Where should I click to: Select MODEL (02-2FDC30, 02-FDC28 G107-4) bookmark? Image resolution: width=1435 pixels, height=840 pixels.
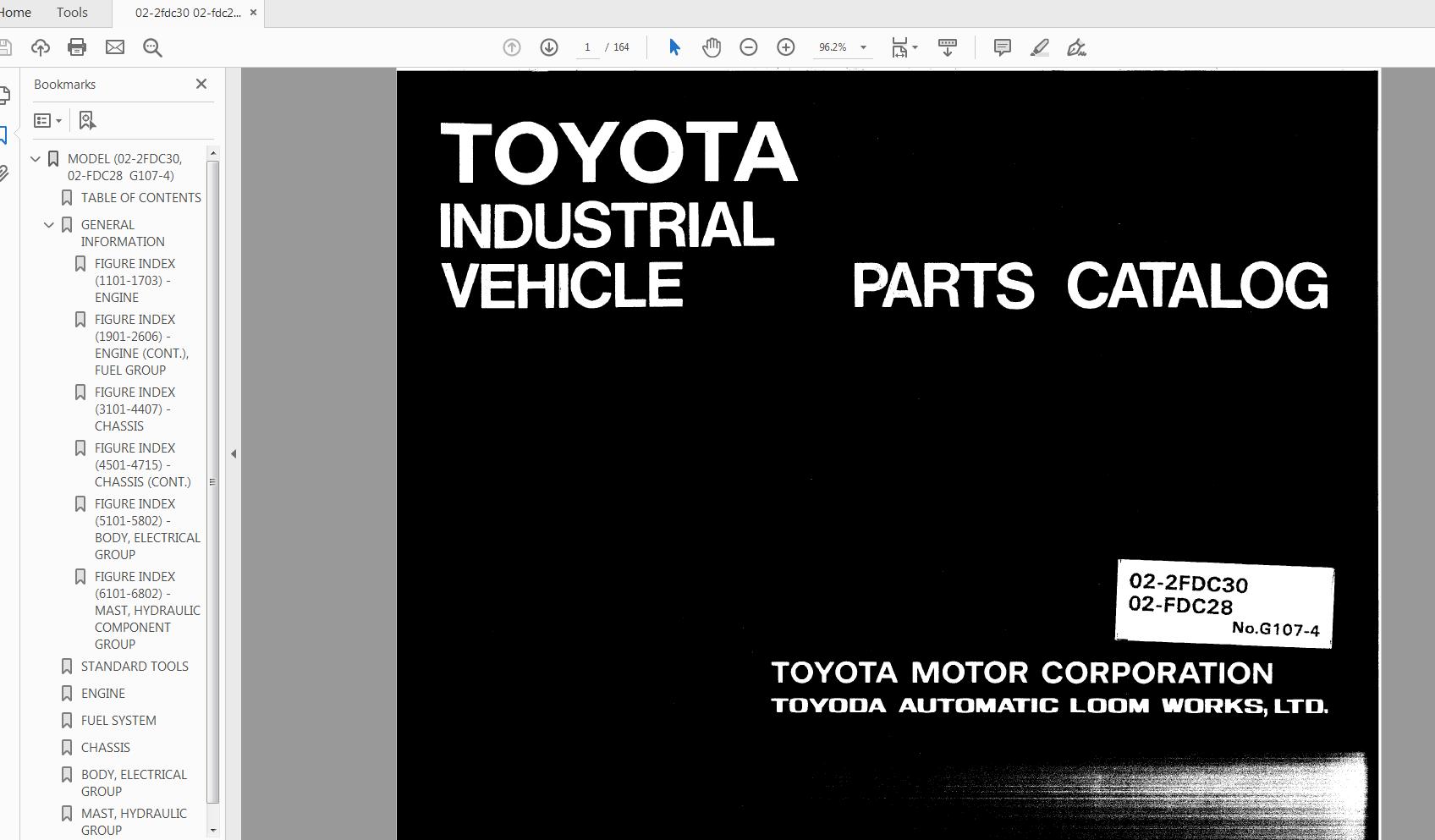pos(124,167)
